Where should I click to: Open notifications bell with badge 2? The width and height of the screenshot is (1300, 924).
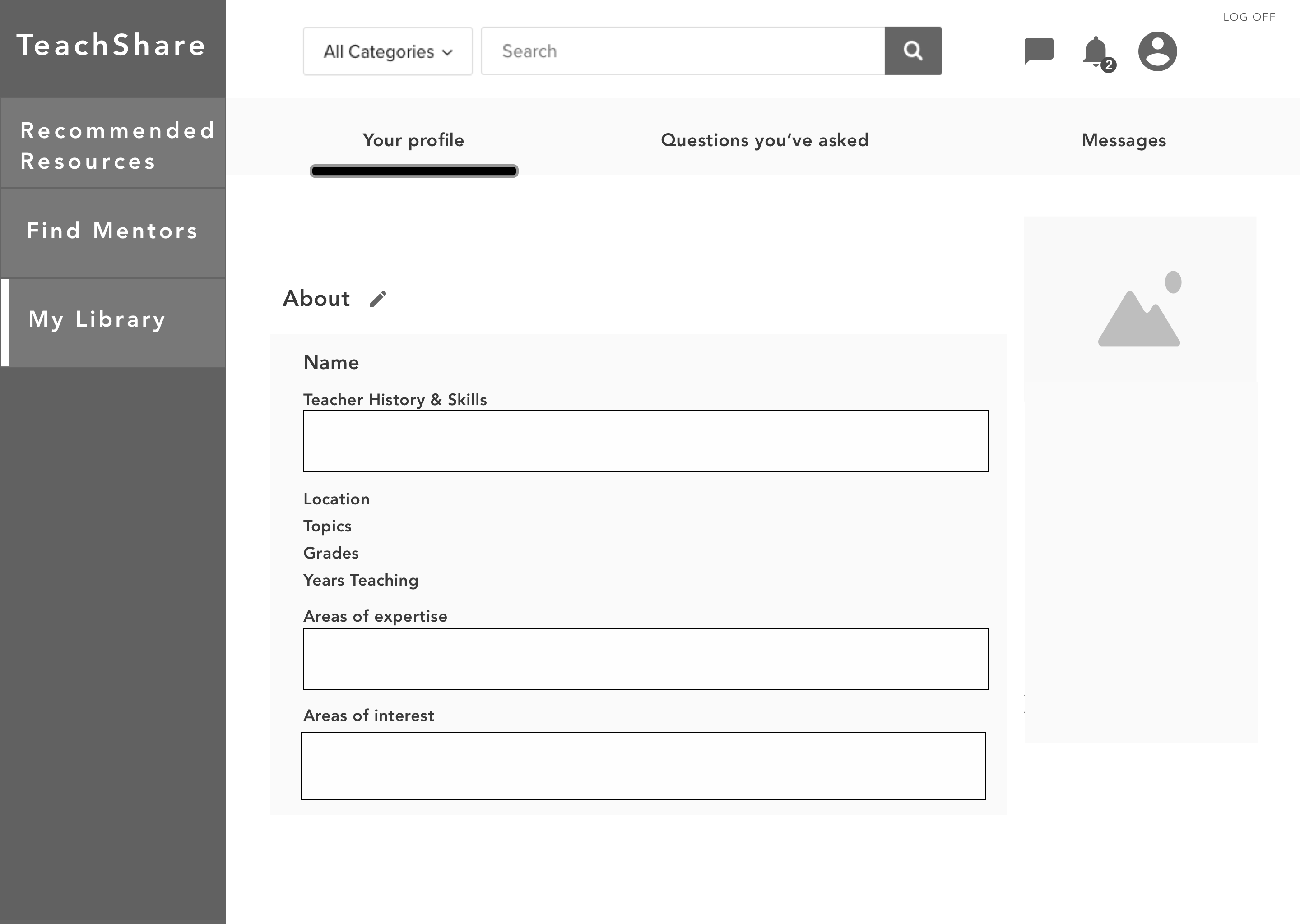click(x=1096, y=53)
